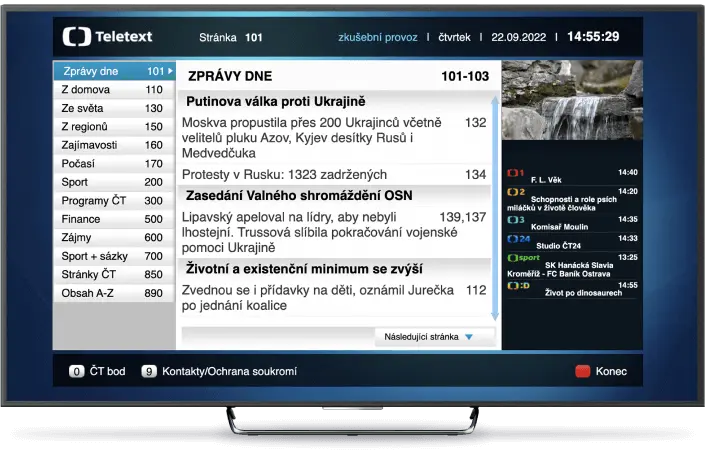Expand Následující stránka down arrow
Viewport: 705px width, 453px height.
[x=469, y=337]
